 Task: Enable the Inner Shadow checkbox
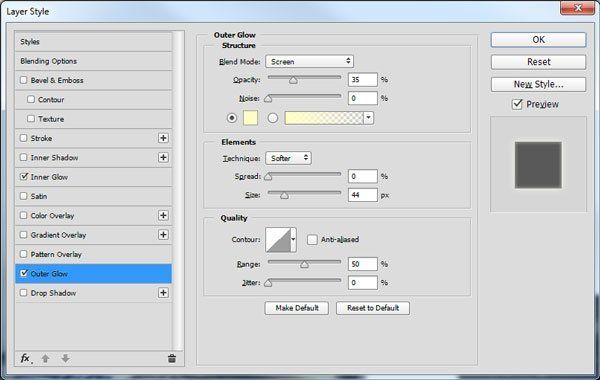(24, 157)
